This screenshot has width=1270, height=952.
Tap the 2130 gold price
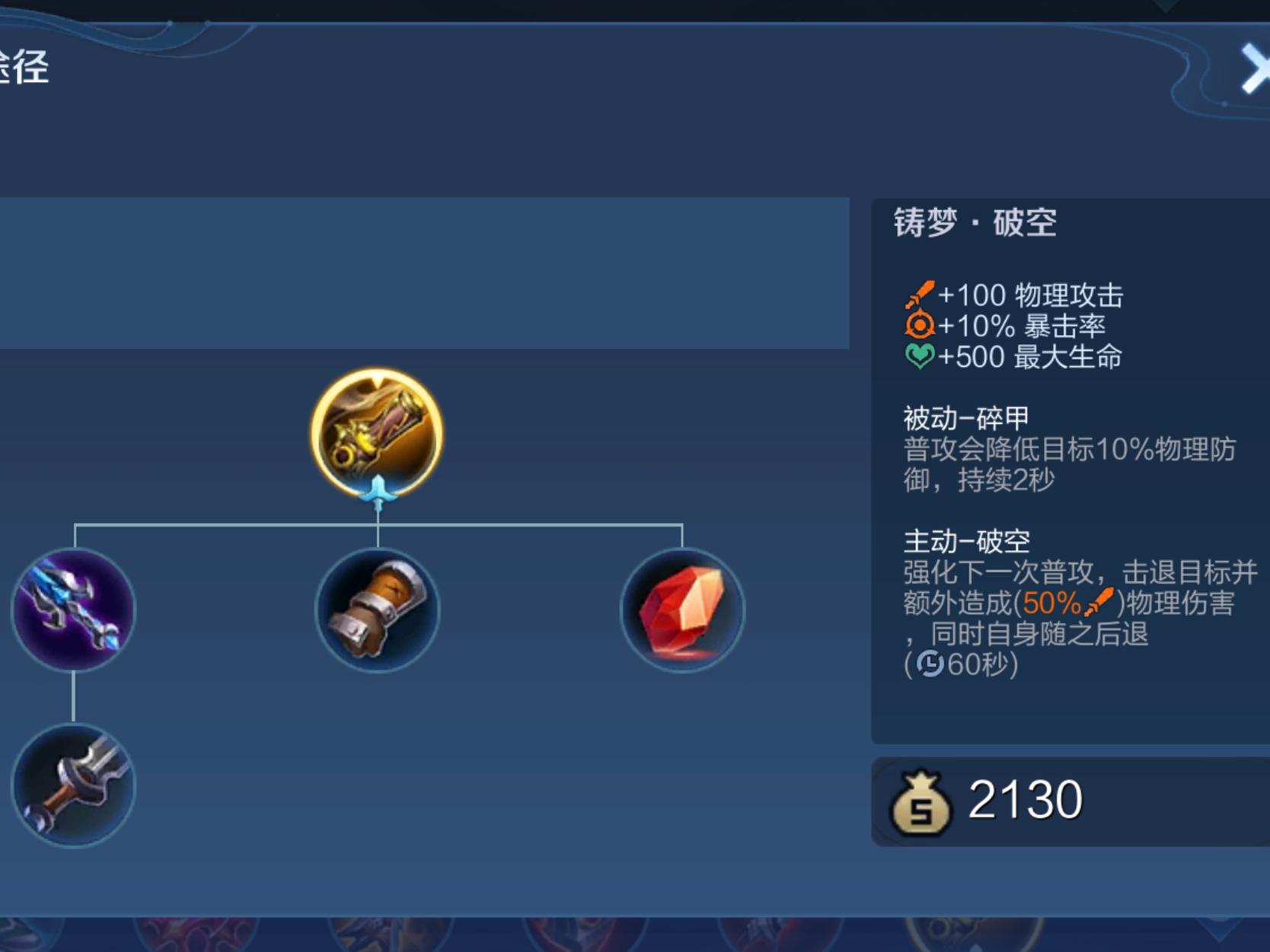(x=1025, y=800)
